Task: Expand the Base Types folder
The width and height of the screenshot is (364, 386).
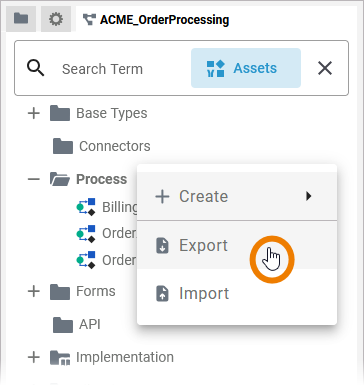Action: tap(34, 113)
